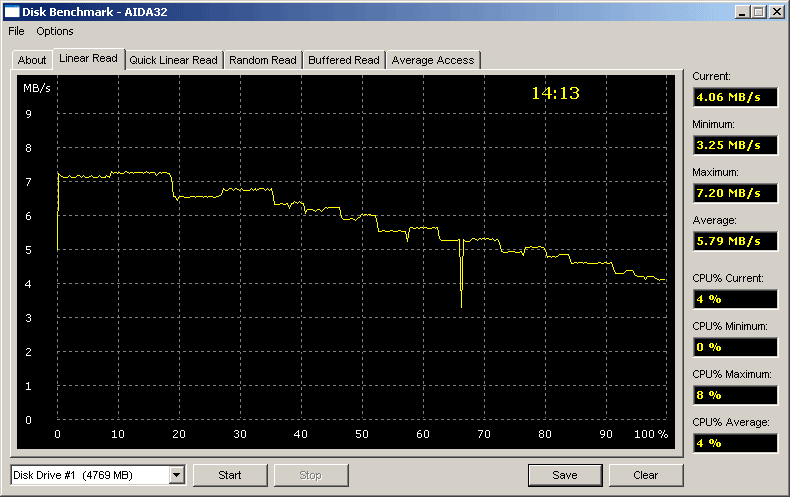Open the Random Read tab
The image size is (790, 497).
[262, 60]
